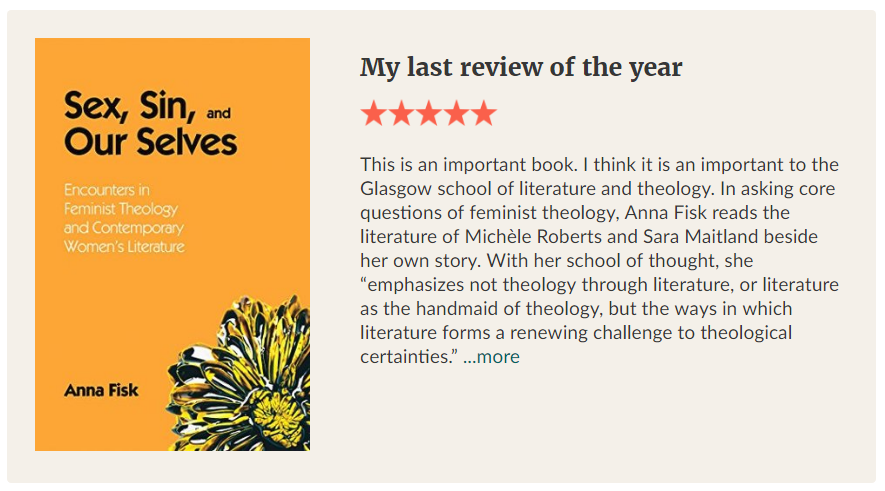Click the author name 'Anna Fisk' on the cover
This screenshot has height=491, width=885.
tap(101, 390)
